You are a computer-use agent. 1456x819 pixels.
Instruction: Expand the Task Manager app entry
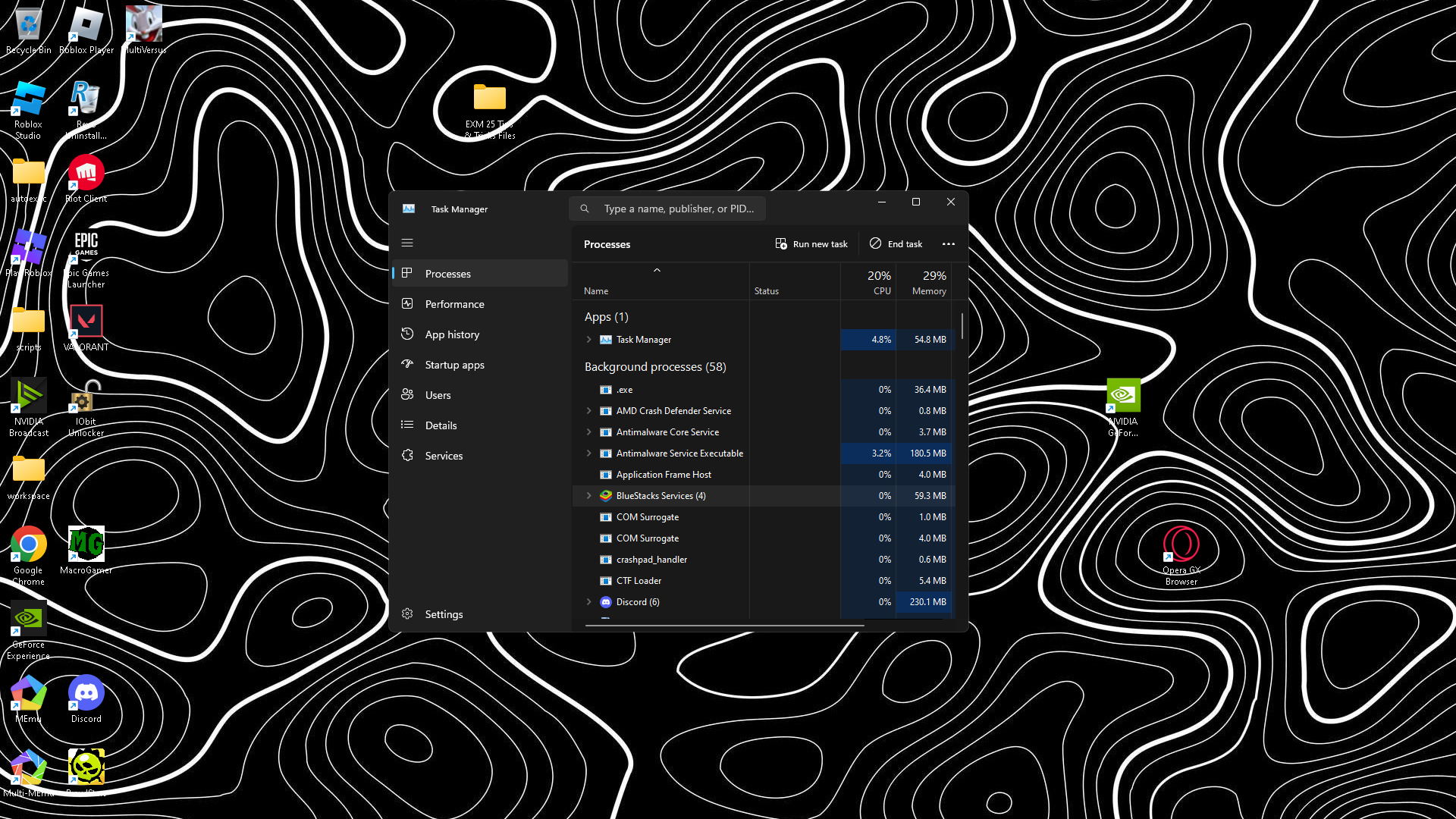click(x=589, y=340)
